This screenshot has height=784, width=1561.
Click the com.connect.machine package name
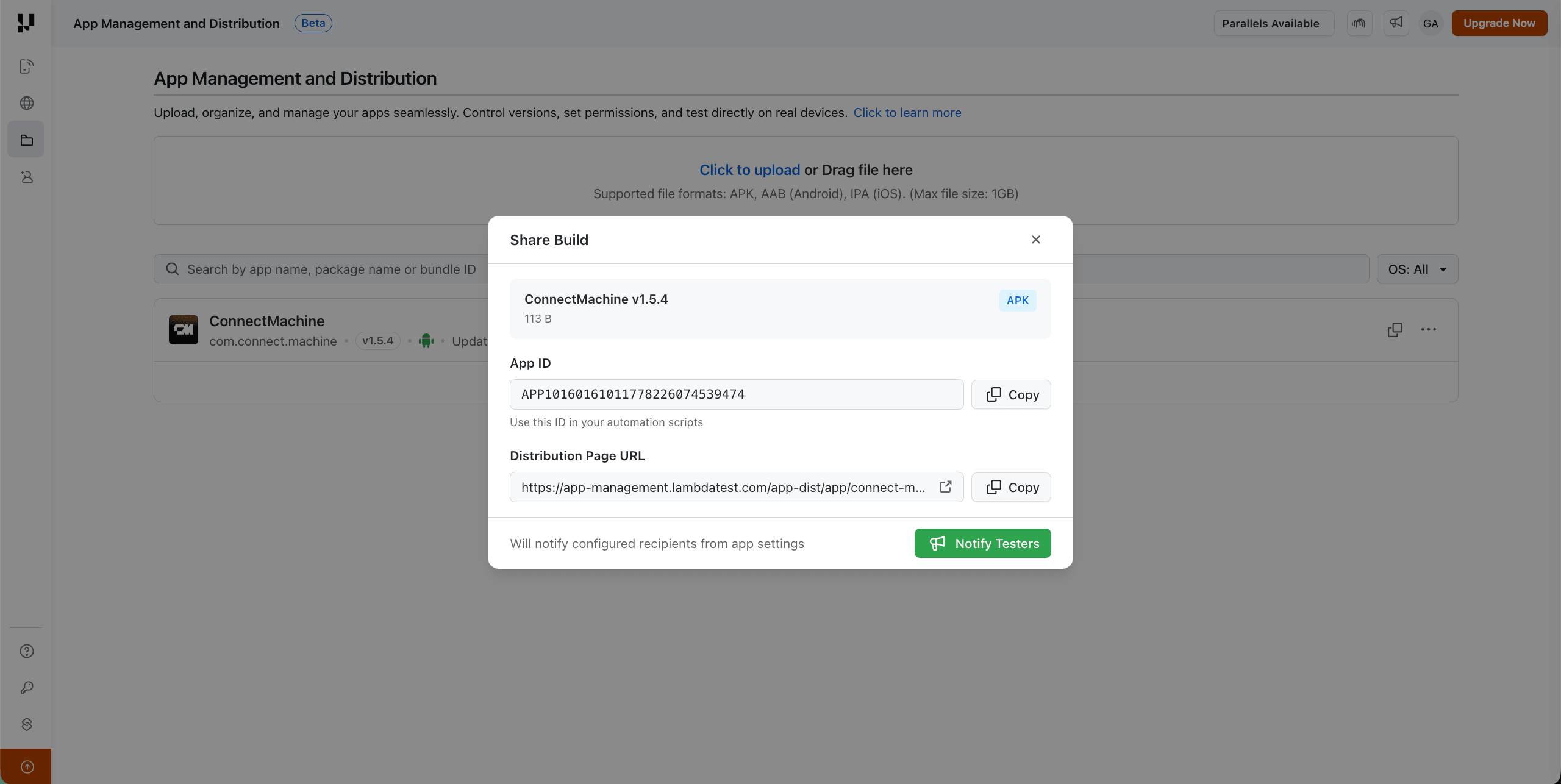(x=273, y=341)
